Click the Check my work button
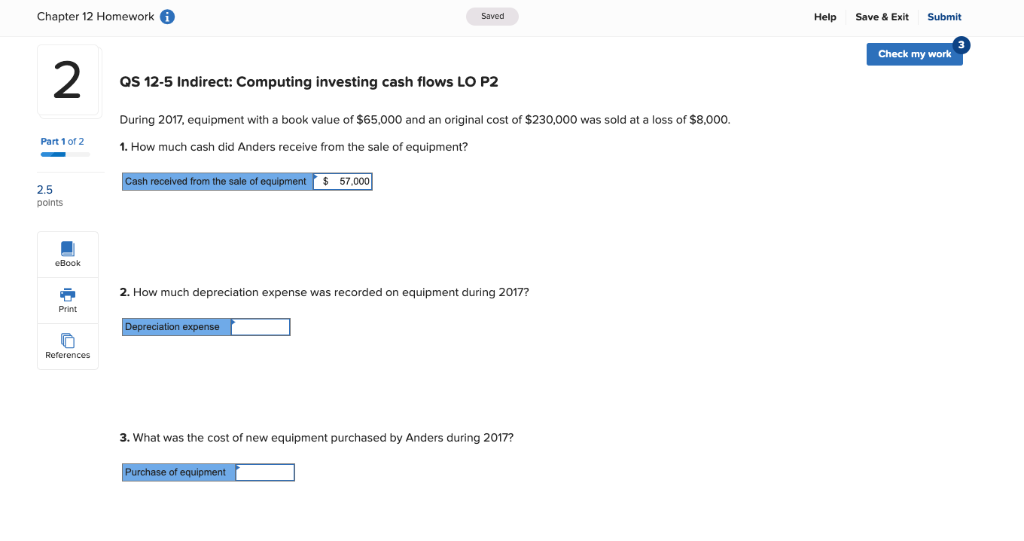The height and width of the screenshot is (541, 1024). click(914, 54)
